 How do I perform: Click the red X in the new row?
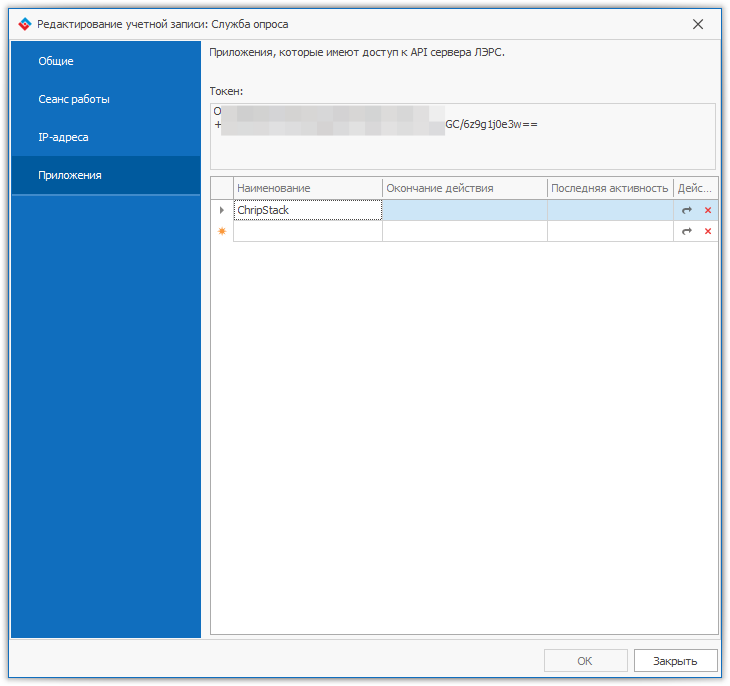pyautogui.click(x=708, y=231)
